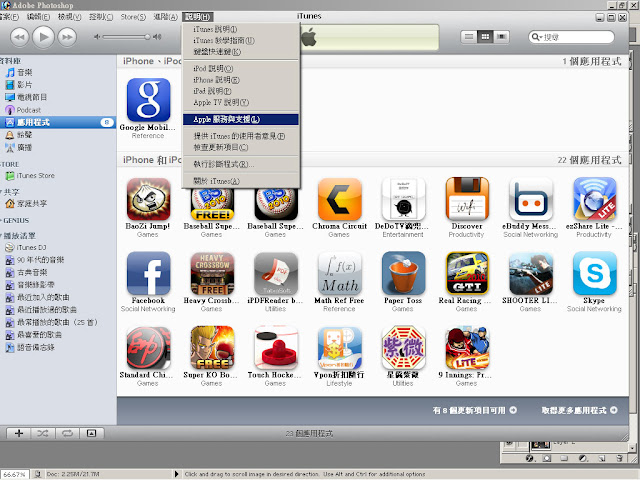Viewport: 640px width, 480px height.
Task: Select the BaoZi Jump! app icon
Action: (x=149, y=199)
